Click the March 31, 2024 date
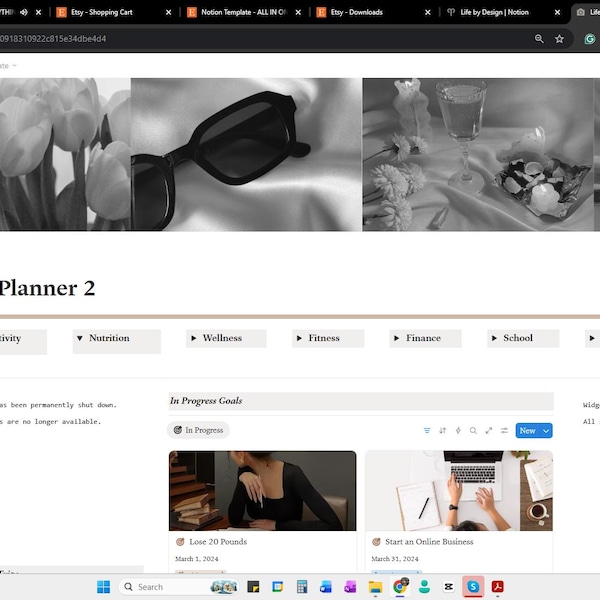The height and width of the screenshot is (600, 600). [395, 559]
